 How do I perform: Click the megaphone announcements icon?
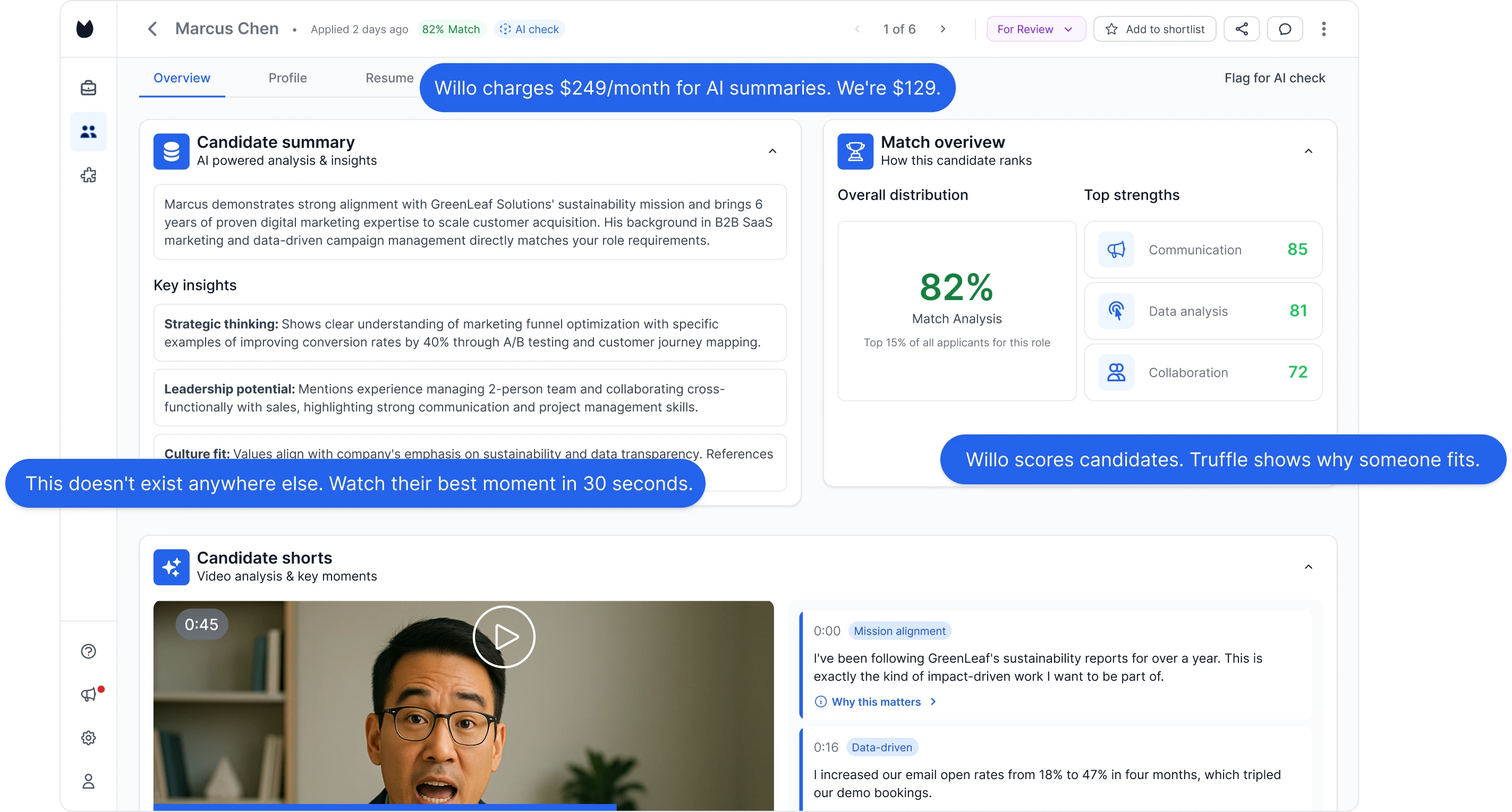click(x=88, y=695)
